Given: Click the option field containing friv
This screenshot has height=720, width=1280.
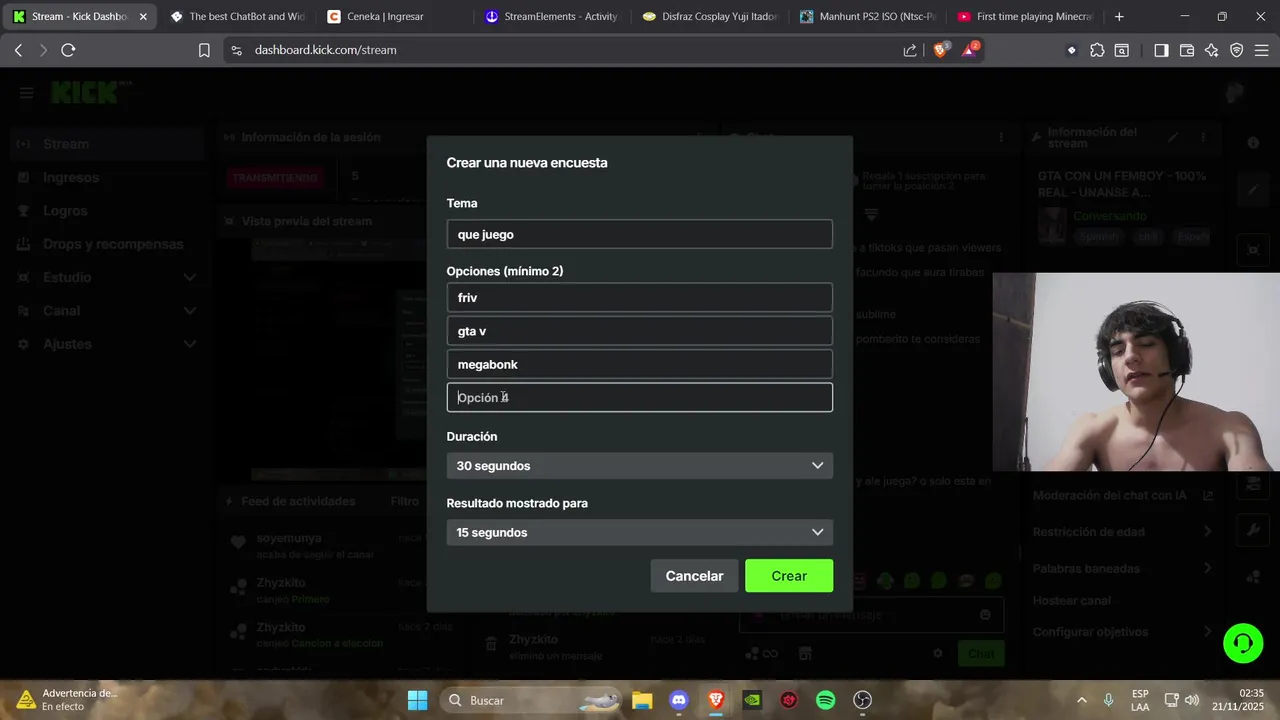Looking at the screenshot, I should (x=640, y=297).
